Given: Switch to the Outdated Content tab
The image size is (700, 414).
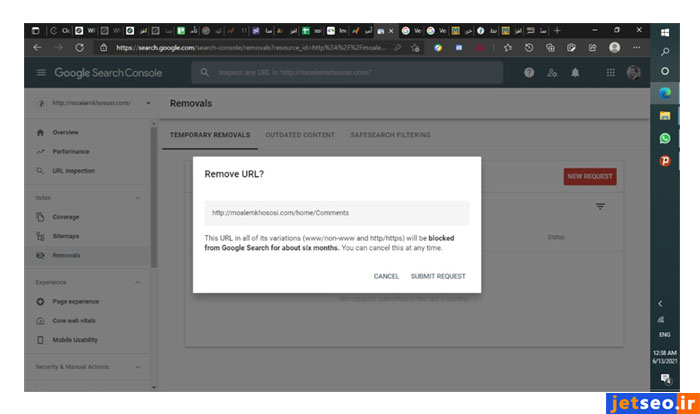Looking at the screenshot, I should pos(300,135).
